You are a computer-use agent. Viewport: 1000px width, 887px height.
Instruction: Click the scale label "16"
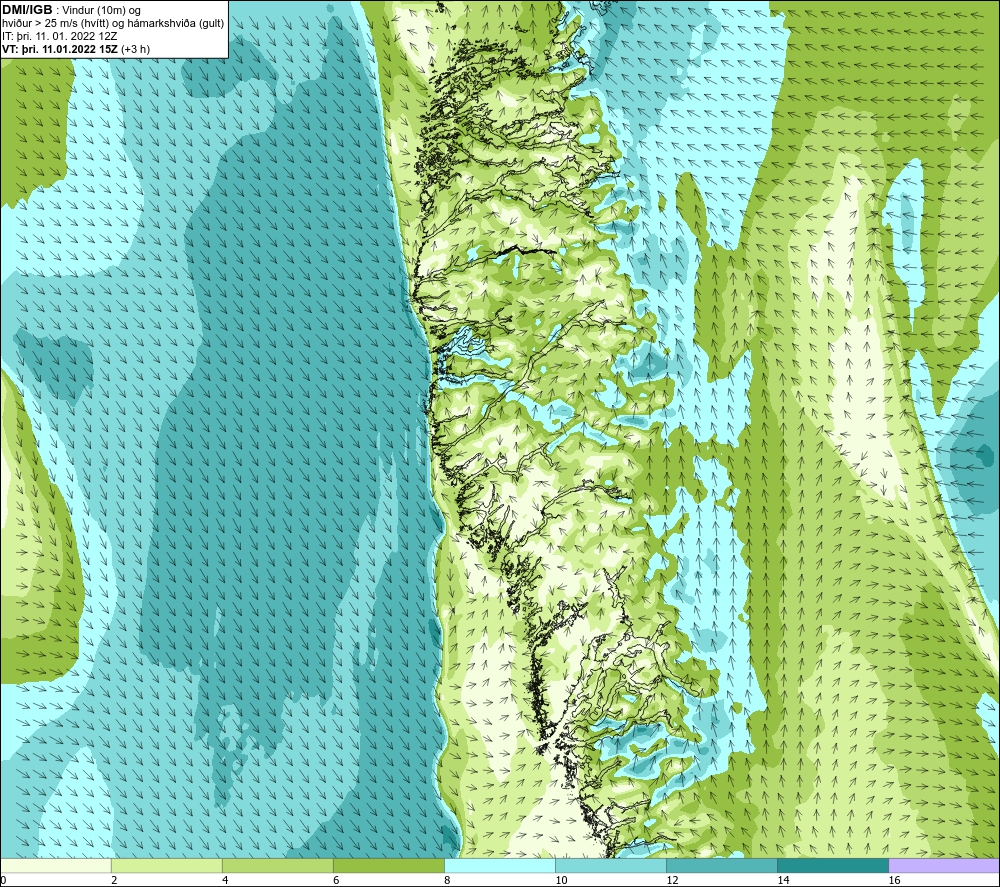[x=894, y=880]
